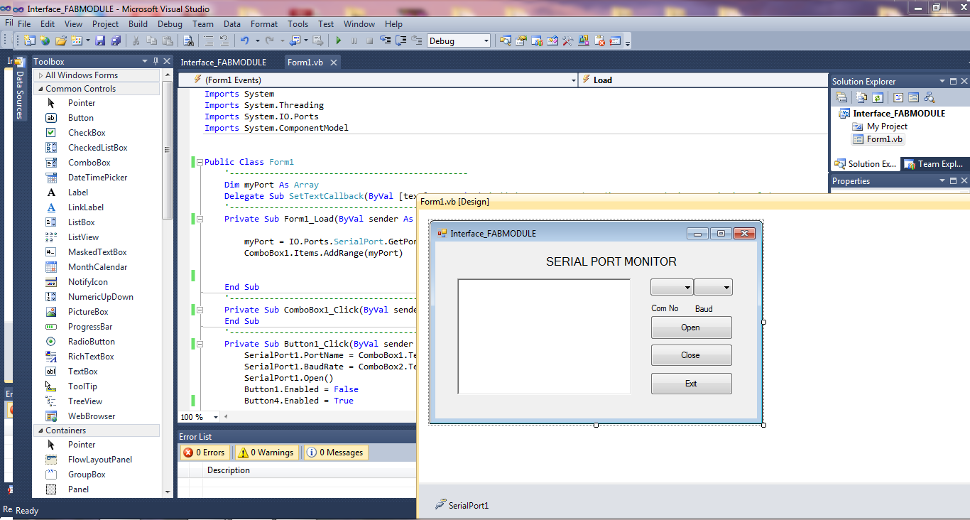Collapse Containers toolbox group

41,430
